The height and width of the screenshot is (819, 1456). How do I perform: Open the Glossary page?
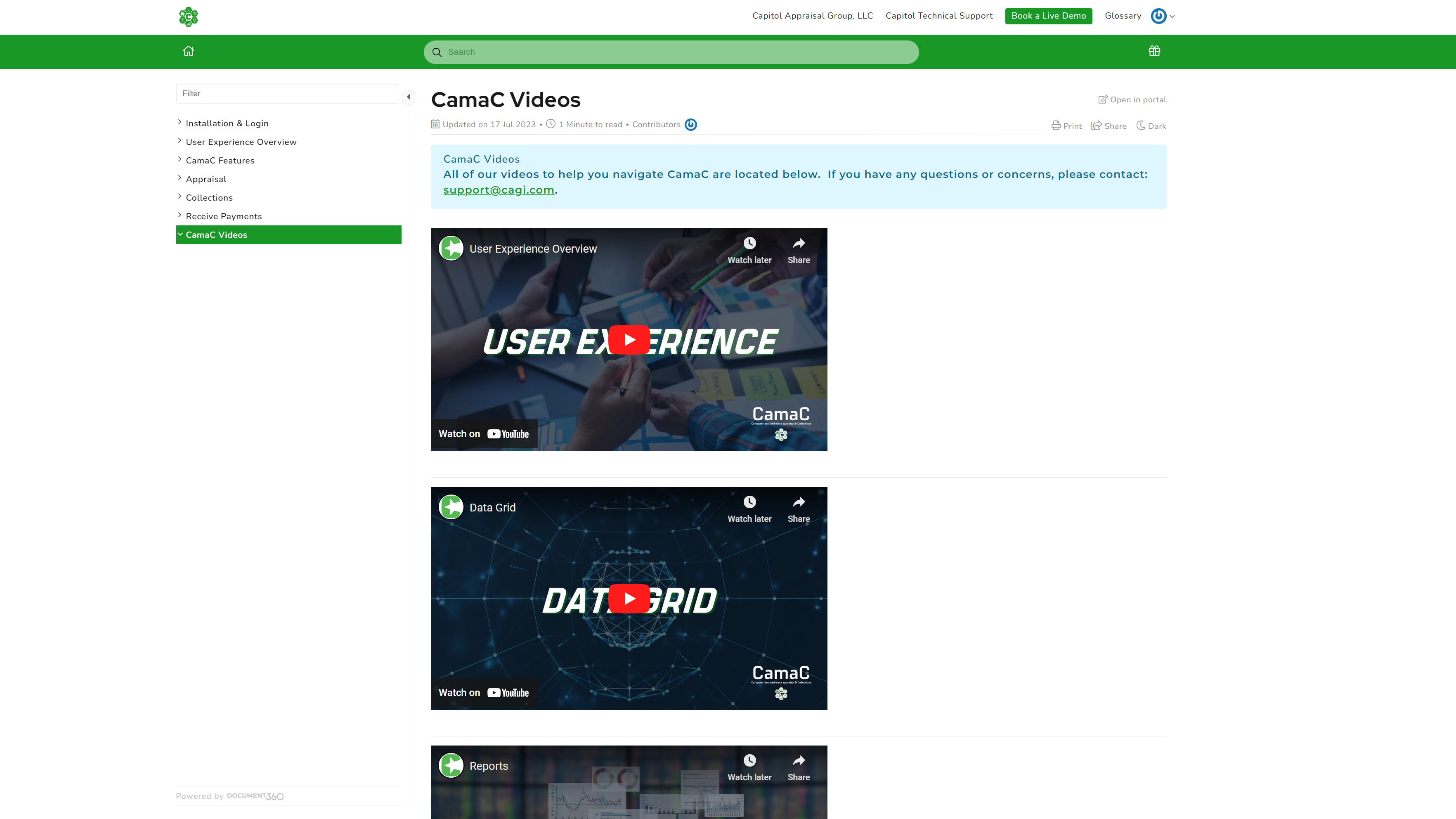coord(1123,16)
